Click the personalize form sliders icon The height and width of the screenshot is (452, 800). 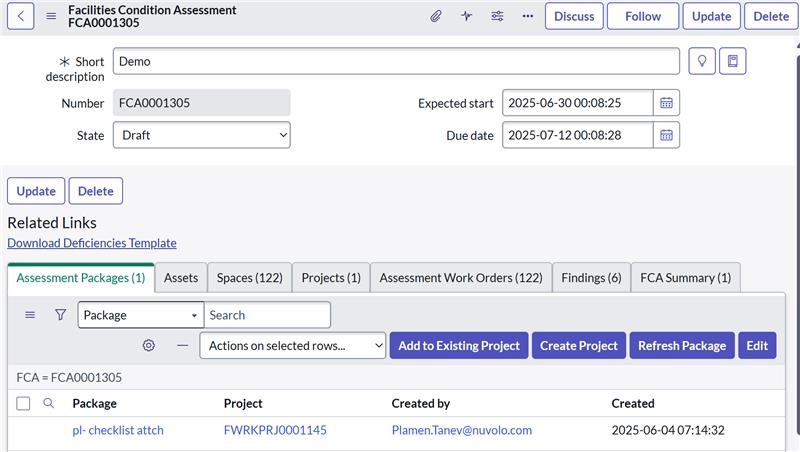[x=497, y=16]
